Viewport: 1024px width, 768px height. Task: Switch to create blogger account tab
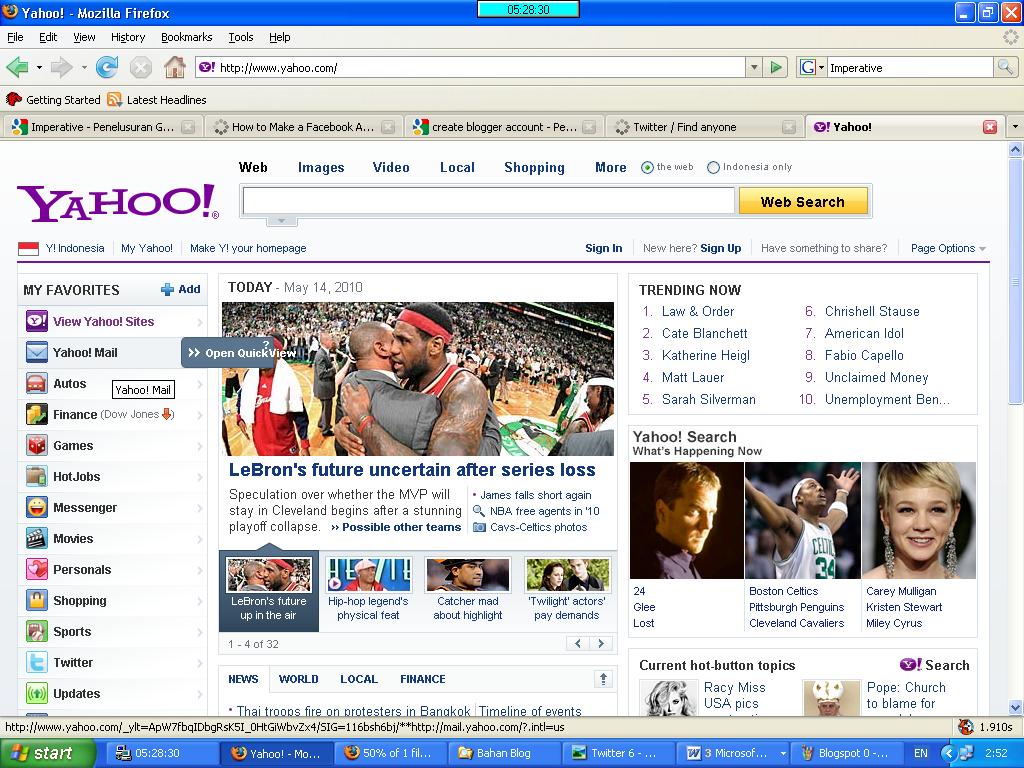click(504, 127)
